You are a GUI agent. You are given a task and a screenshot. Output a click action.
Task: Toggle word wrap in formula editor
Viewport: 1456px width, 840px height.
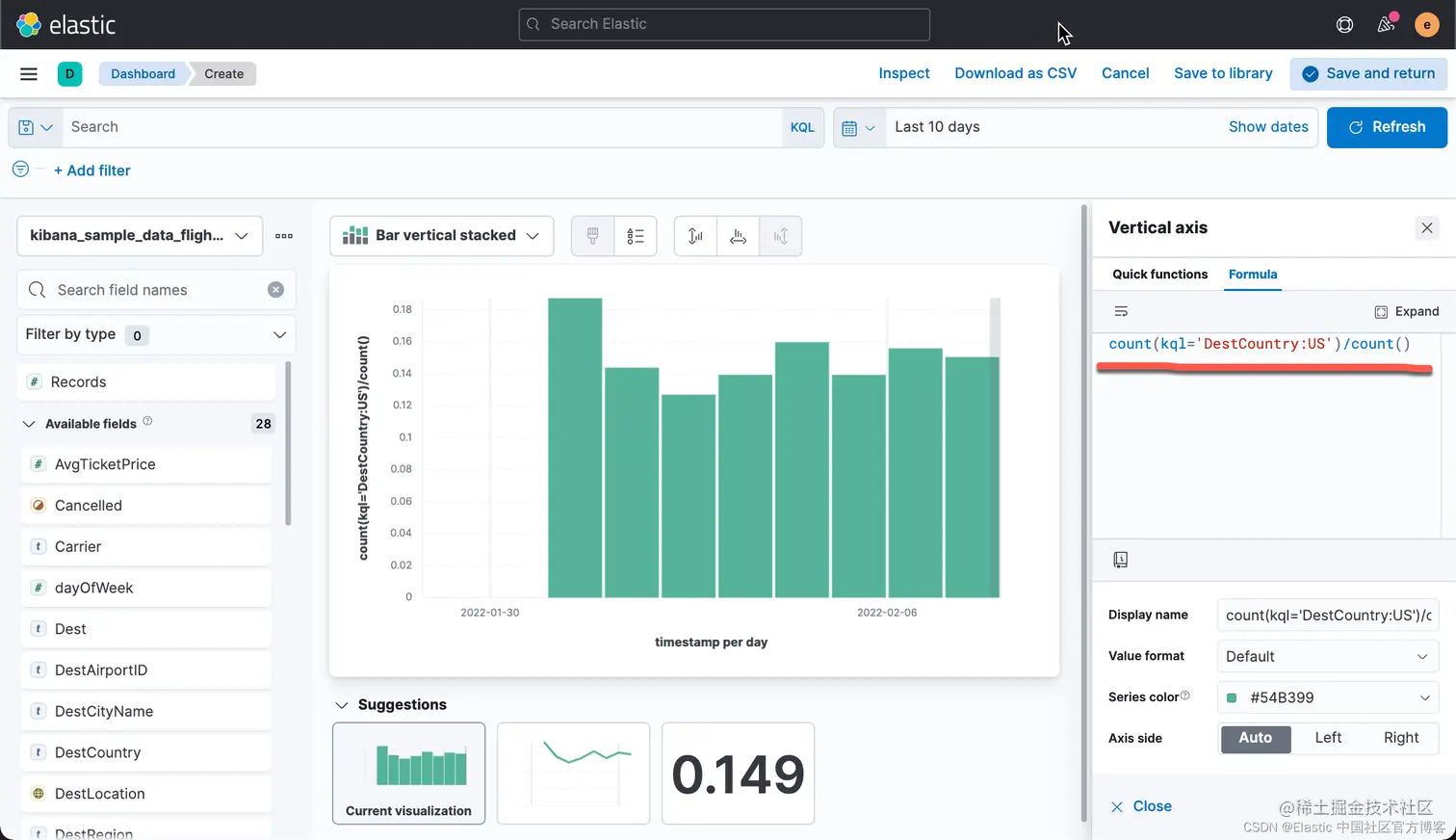tap(1121, 311)
